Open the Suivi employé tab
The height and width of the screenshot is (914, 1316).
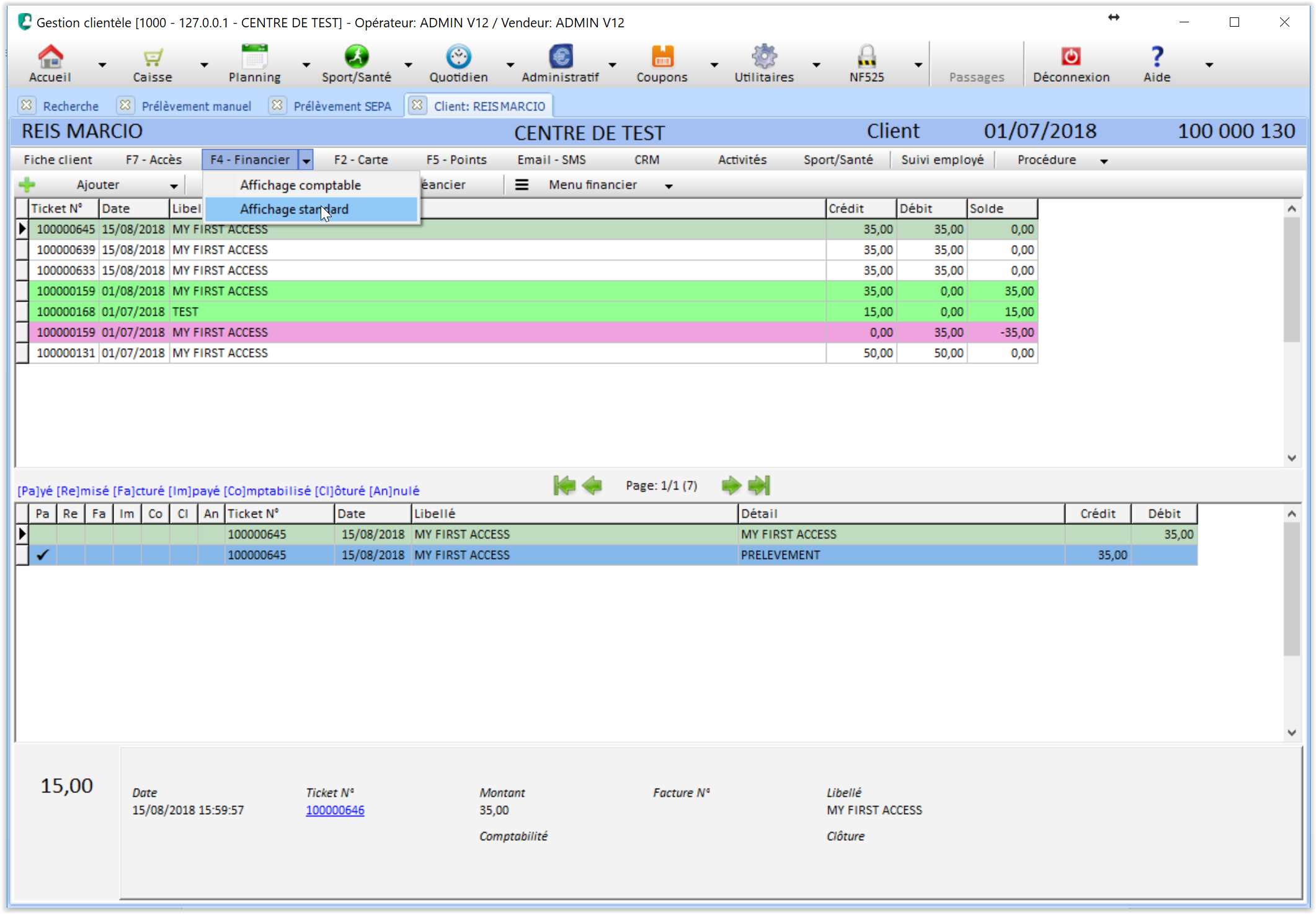tap(942, 159)
